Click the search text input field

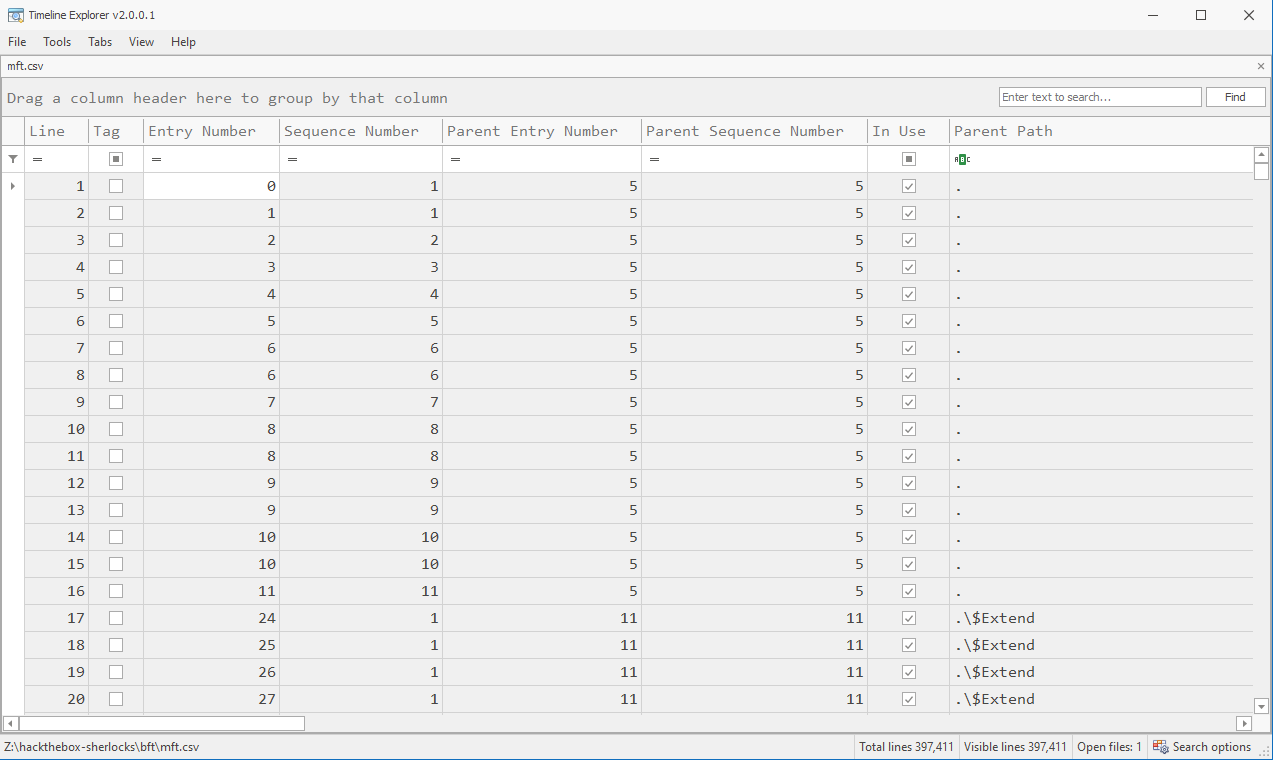click(x=1099, y=97)
